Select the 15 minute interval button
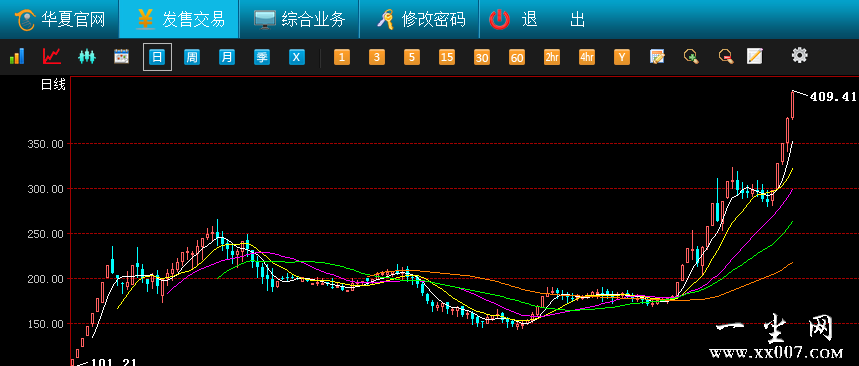 (447, 57)
